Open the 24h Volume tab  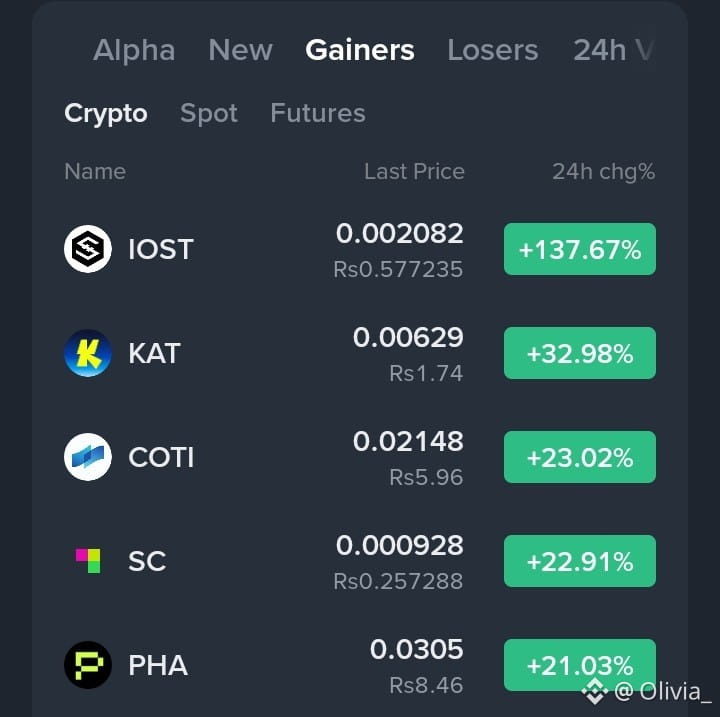(x=613, y=50)
